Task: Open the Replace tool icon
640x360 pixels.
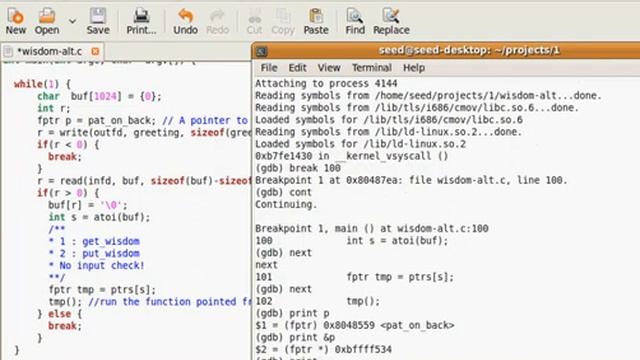Action: [x=391, y=21]
